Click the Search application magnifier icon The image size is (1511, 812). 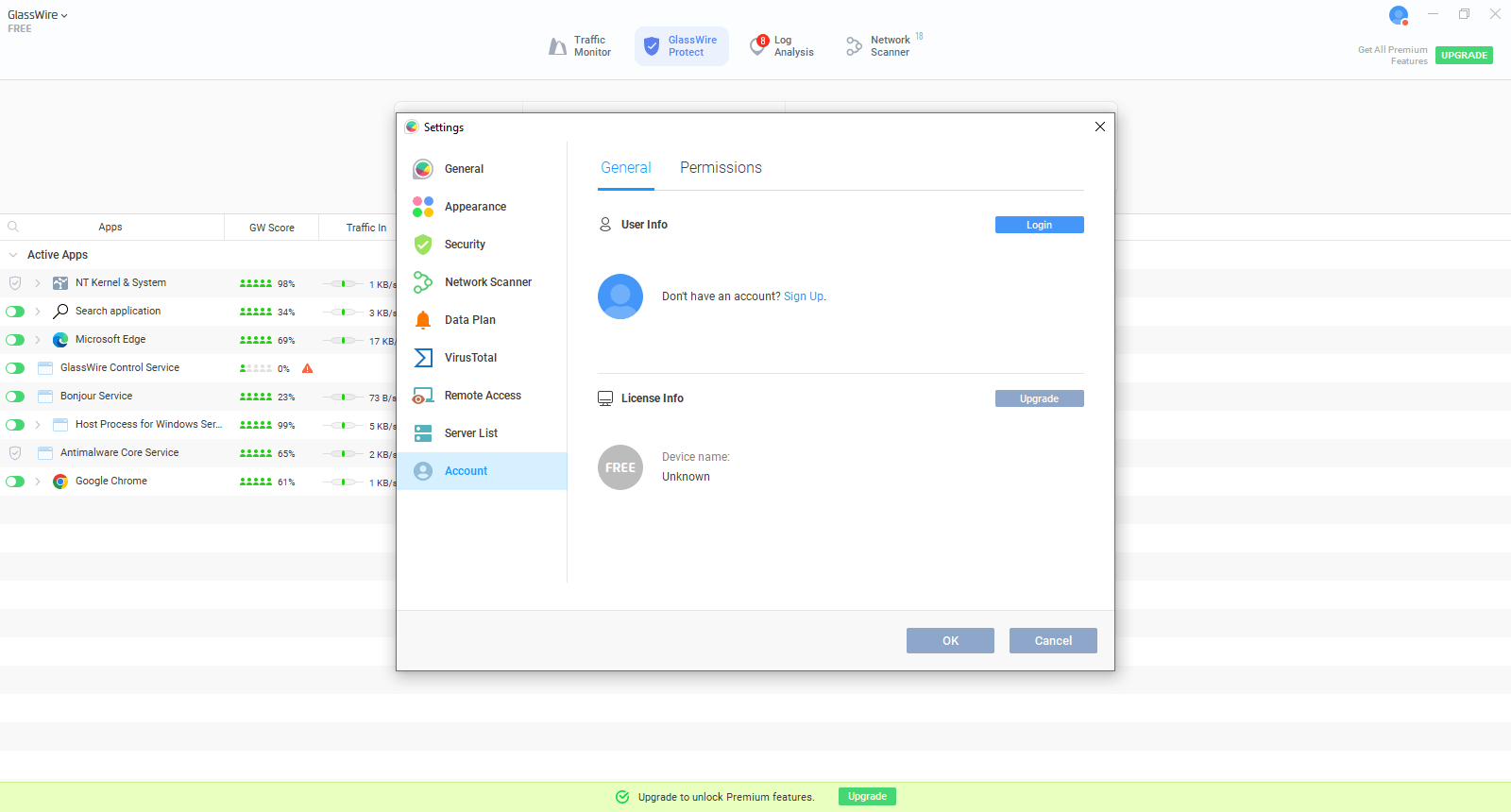(60, 312)
